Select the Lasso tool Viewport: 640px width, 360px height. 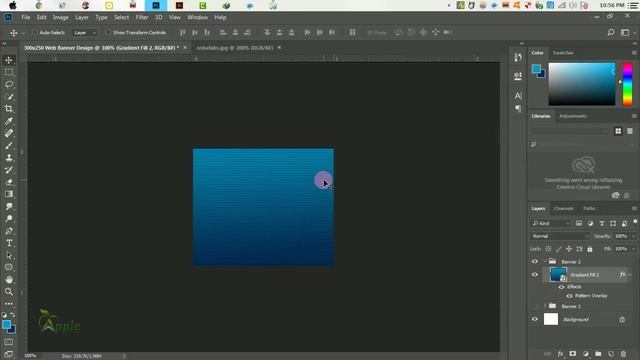(x=9, y=84)
